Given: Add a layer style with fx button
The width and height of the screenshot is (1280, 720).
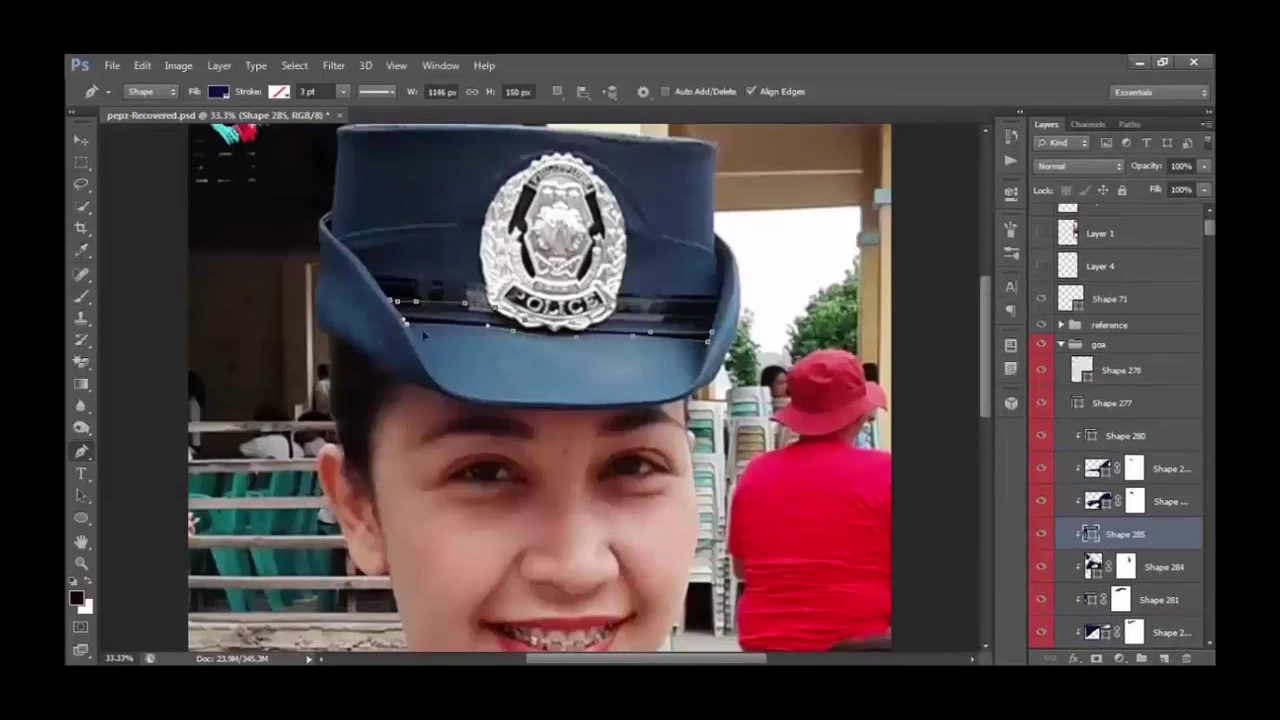Looking at the screenshot, I should [x=1073, y=658].
